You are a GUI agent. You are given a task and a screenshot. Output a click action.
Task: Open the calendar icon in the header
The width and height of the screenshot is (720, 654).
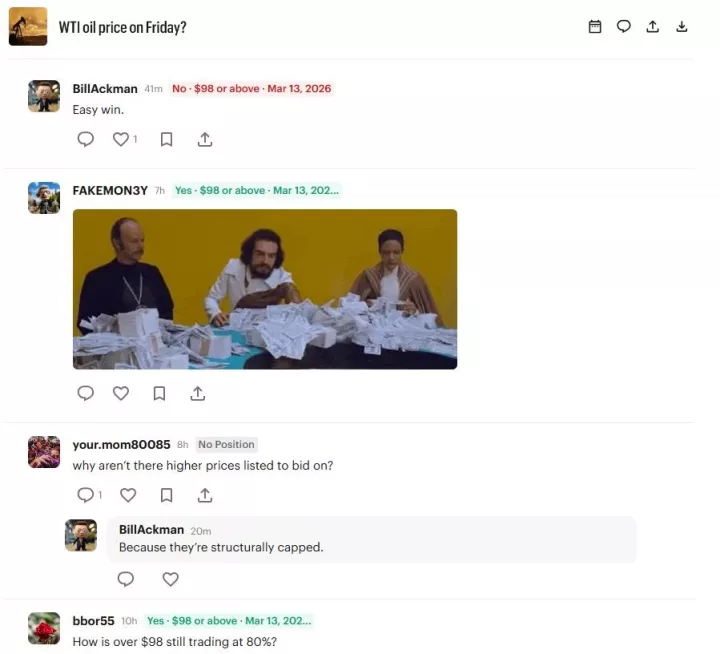pos(595,27)
